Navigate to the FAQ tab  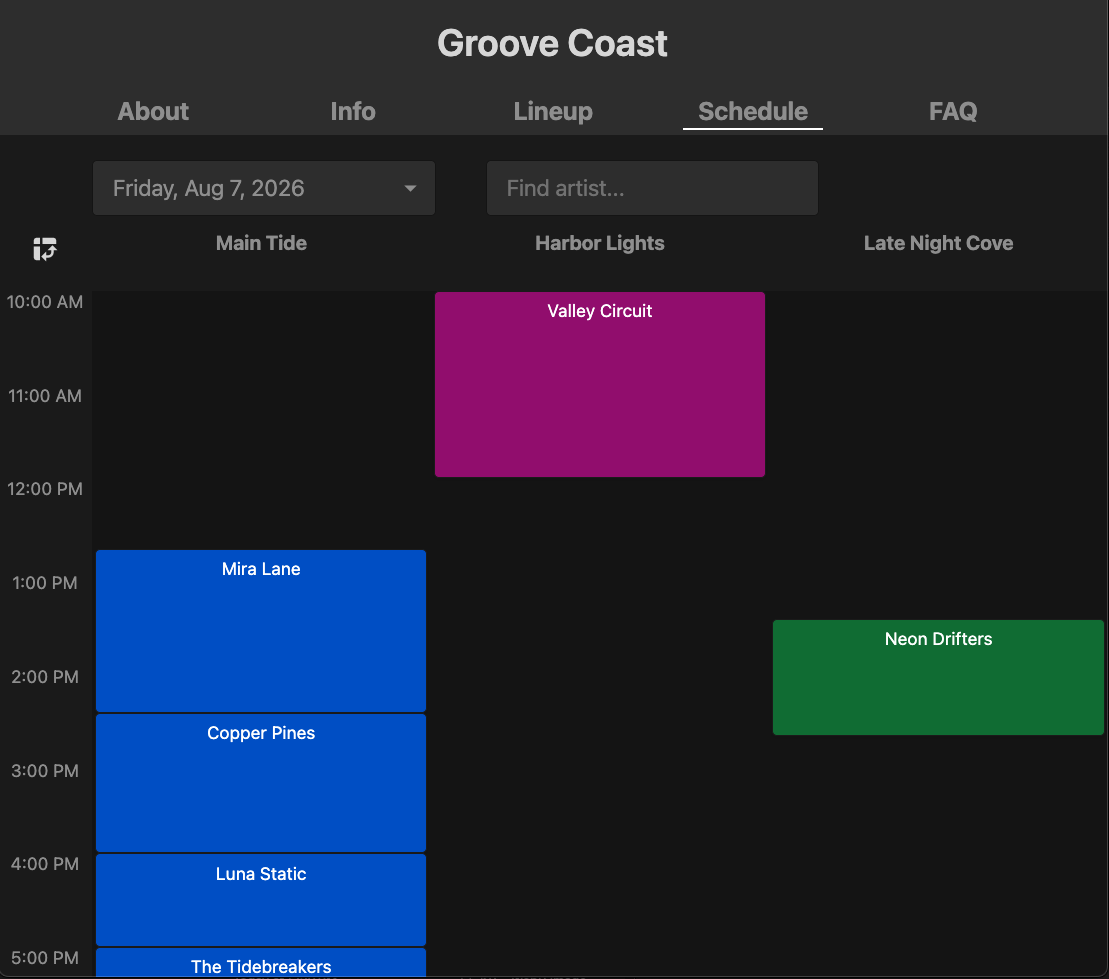[x=953, y=111]
